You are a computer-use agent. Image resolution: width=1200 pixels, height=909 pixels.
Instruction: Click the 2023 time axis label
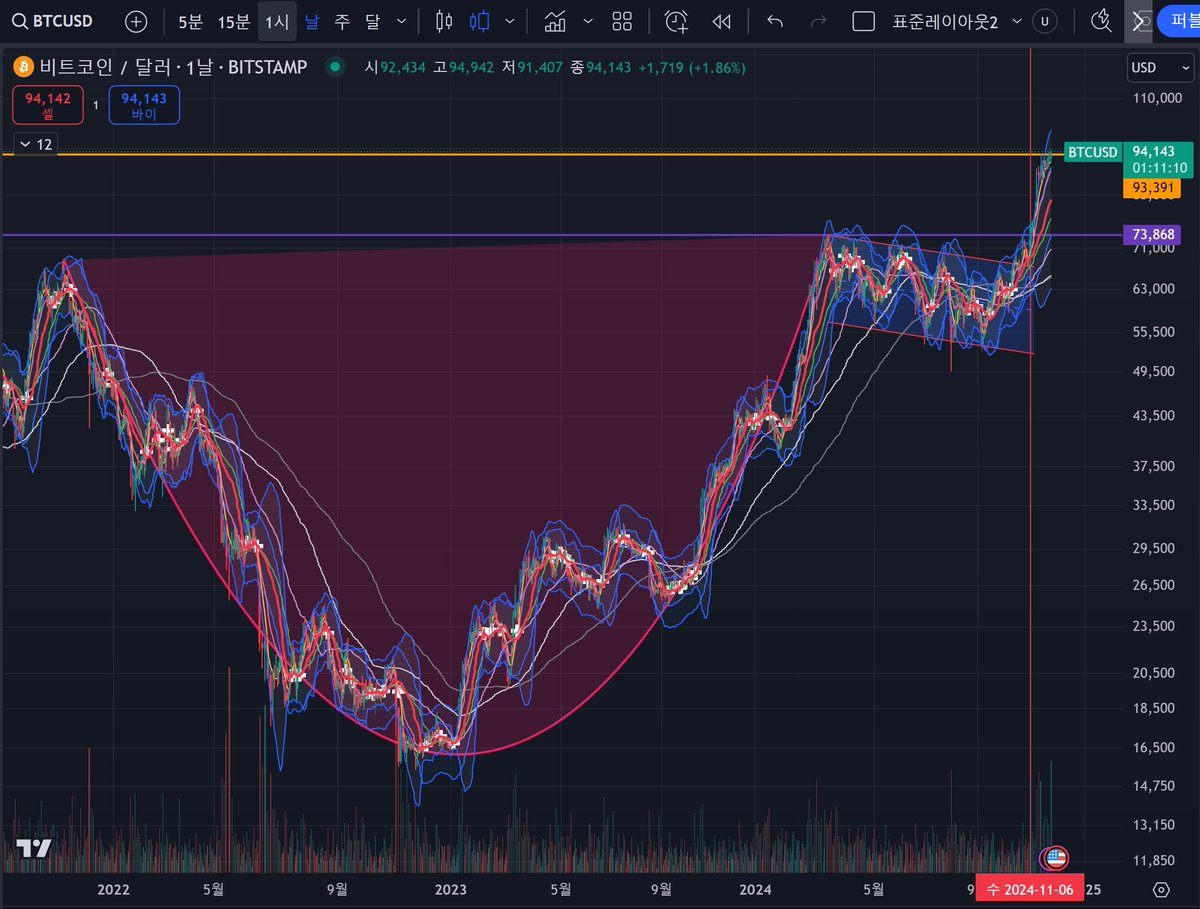[x=450, y=889]
